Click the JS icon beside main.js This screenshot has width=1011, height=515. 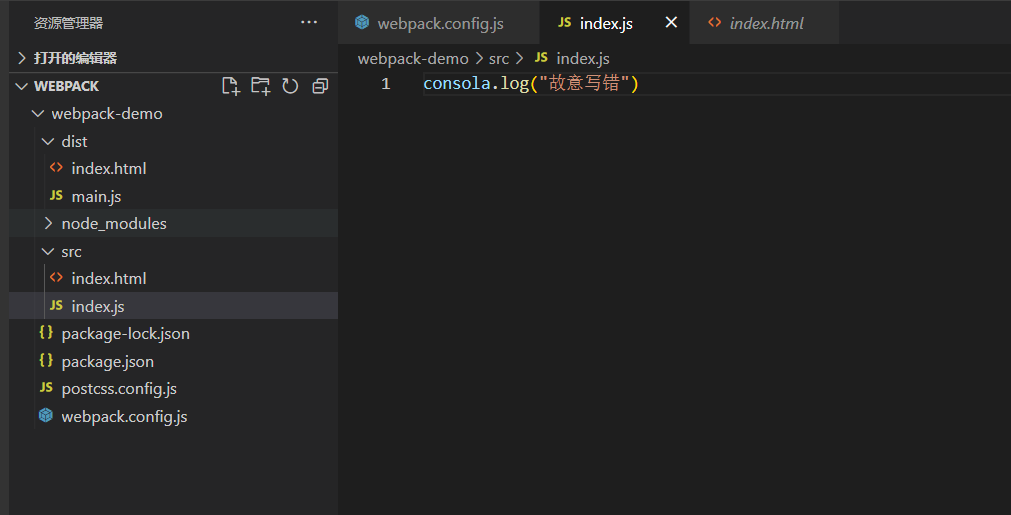pos(56,195)
